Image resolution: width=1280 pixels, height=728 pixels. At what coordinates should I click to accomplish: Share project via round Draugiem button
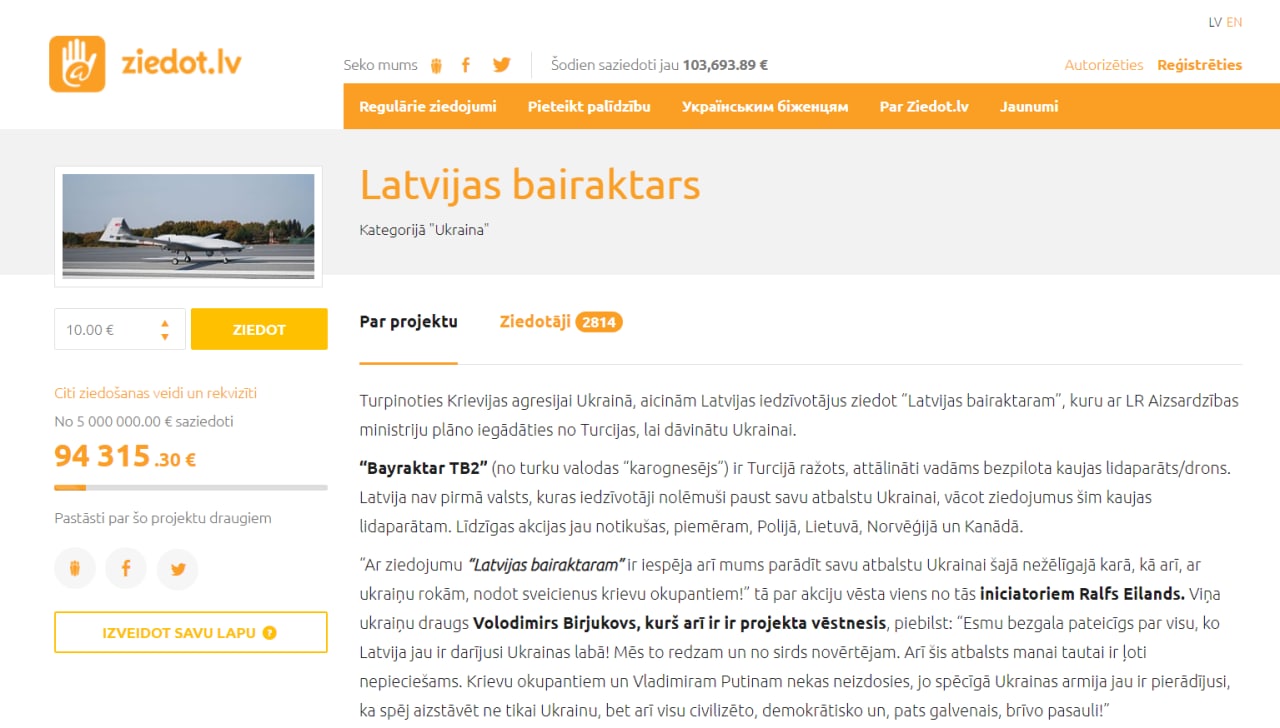click(x=75, y=569)
